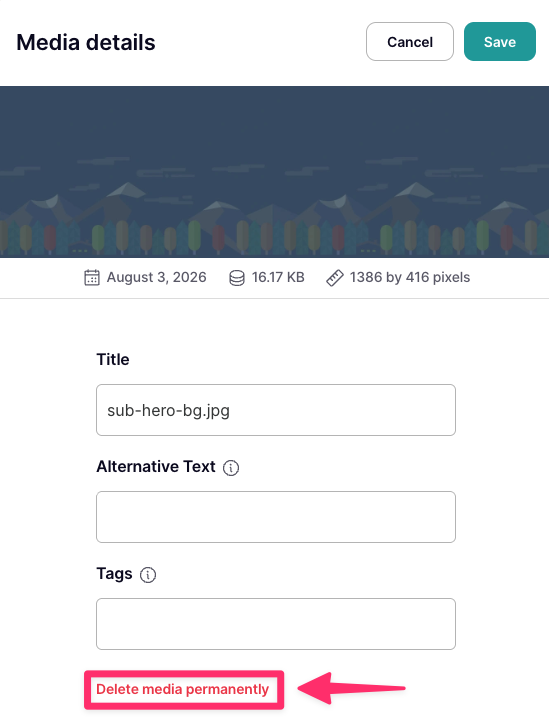Click the file size storage icon
Screen dimensions: 549x722
(x=237, y=278)
